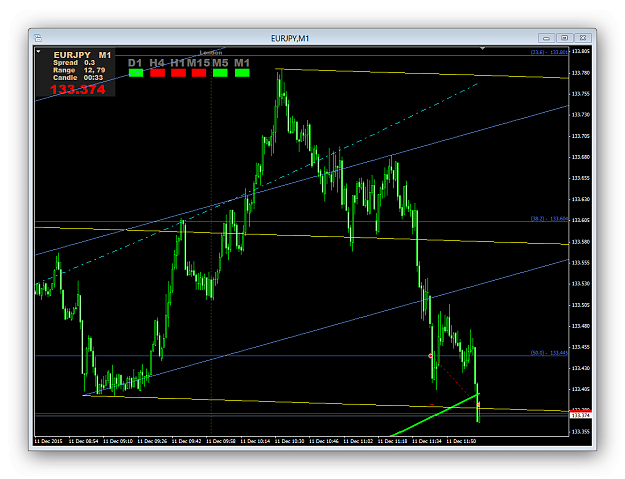The width and height of the screenshot is (625, 479).
Task: Click the 'Range 12, 79' line
Action: tap(79, 70)
